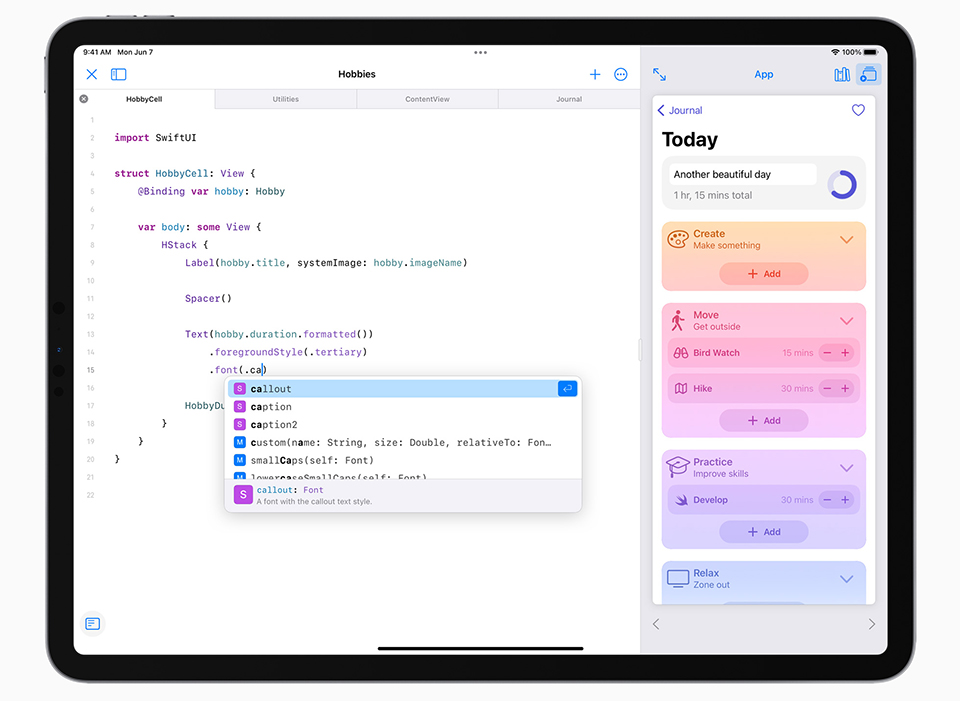Accept completion with return arrow button
This screenshot has height=701, width=960.
(568, 389)
